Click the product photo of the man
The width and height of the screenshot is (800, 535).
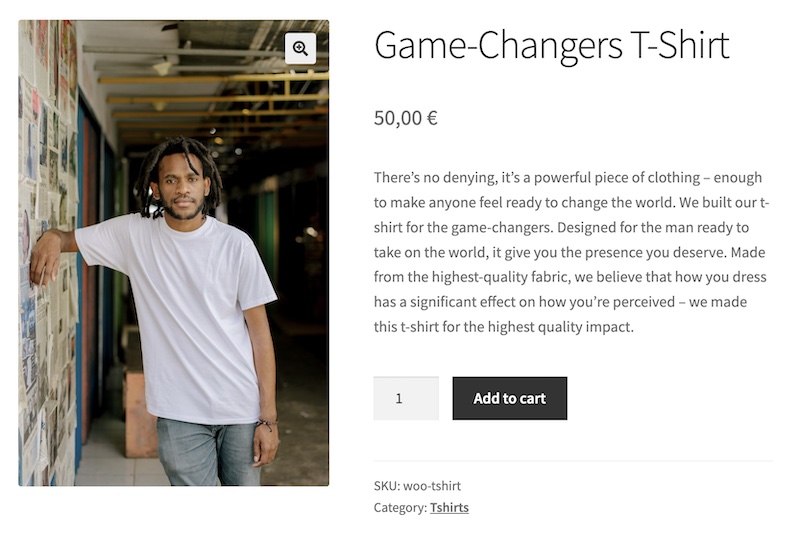click(x=174, y=253)
